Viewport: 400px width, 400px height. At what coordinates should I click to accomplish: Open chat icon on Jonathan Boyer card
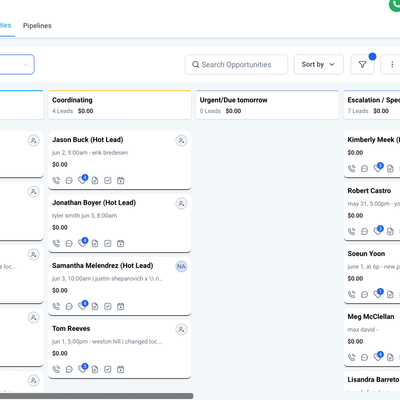point(69,244)
